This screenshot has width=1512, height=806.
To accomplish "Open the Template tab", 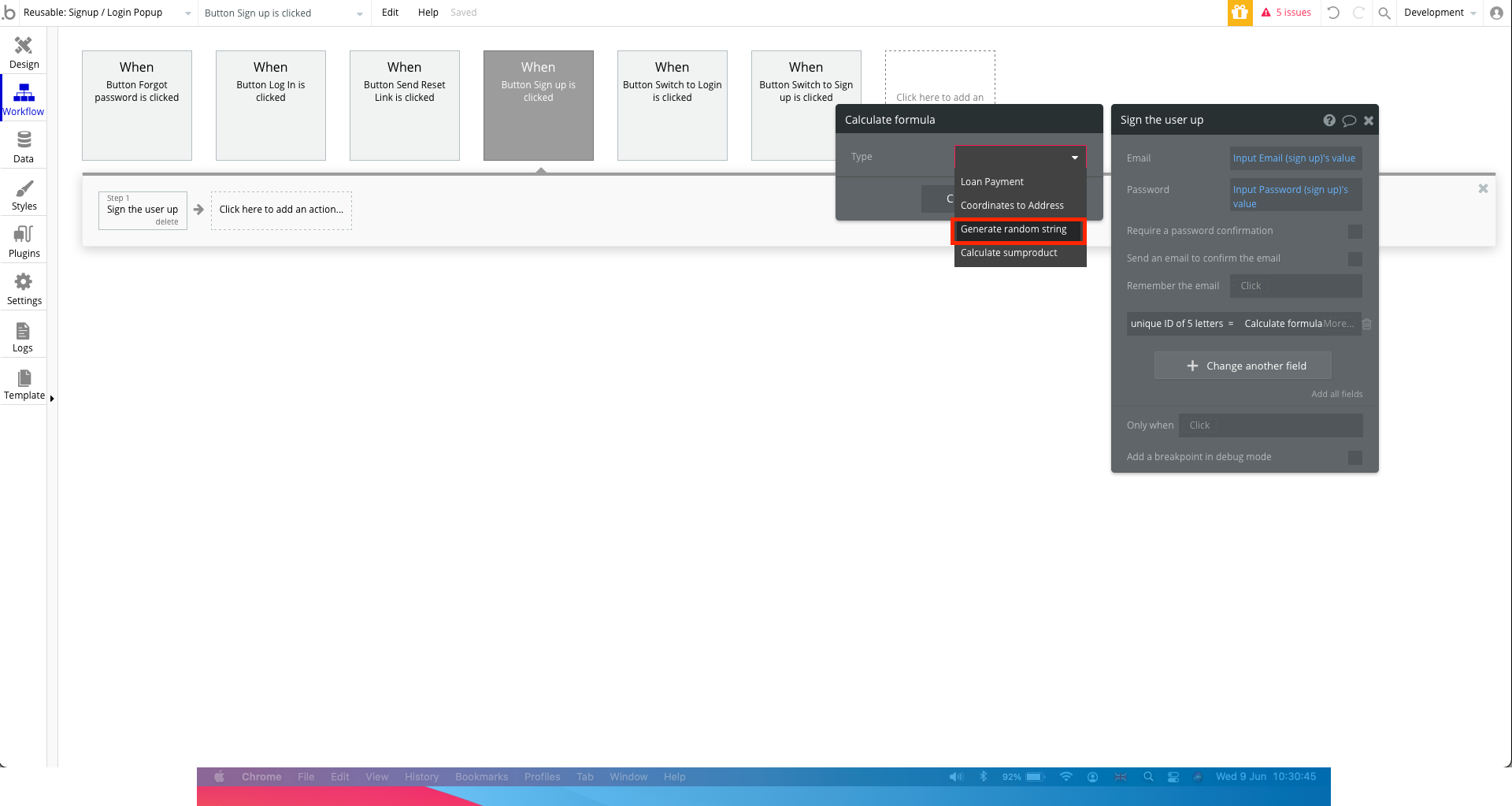I will coord(24,384).
